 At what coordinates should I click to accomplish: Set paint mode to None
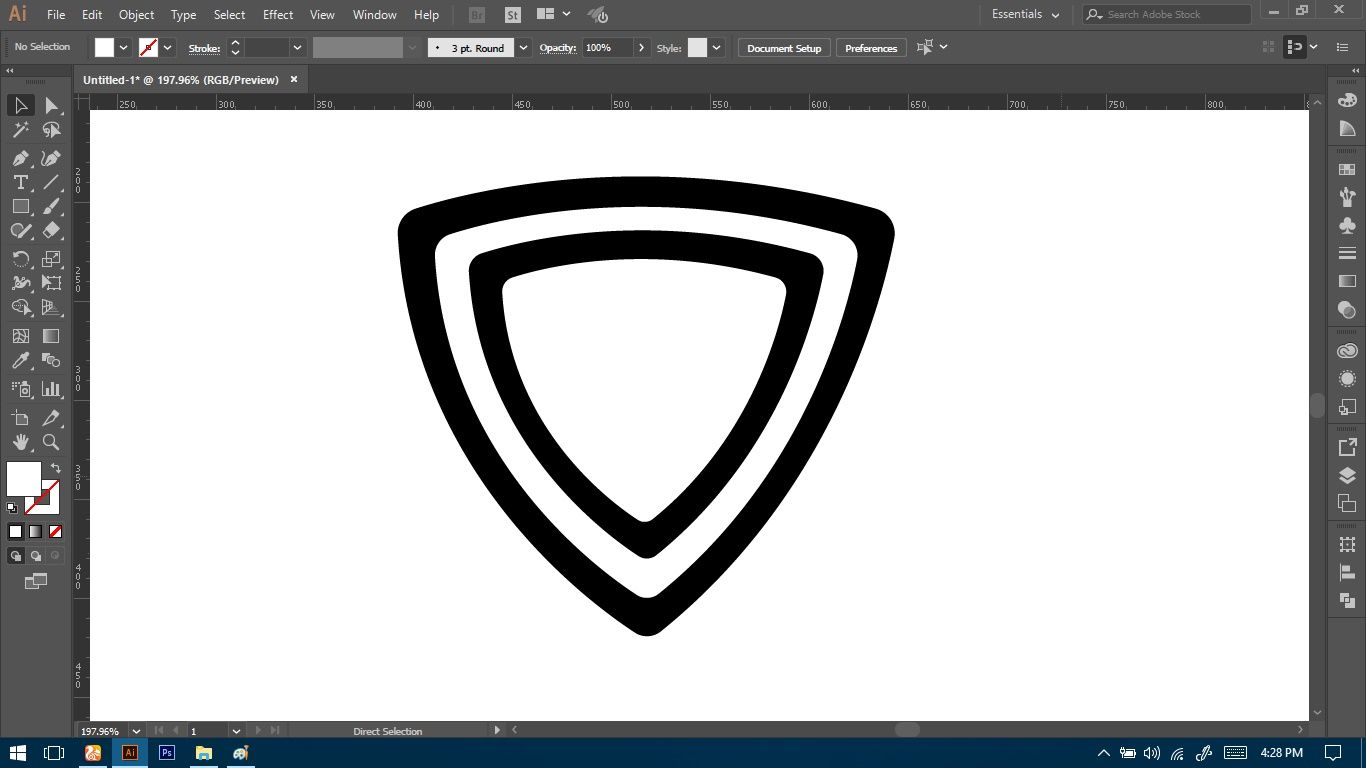click(x=56, y=532)
